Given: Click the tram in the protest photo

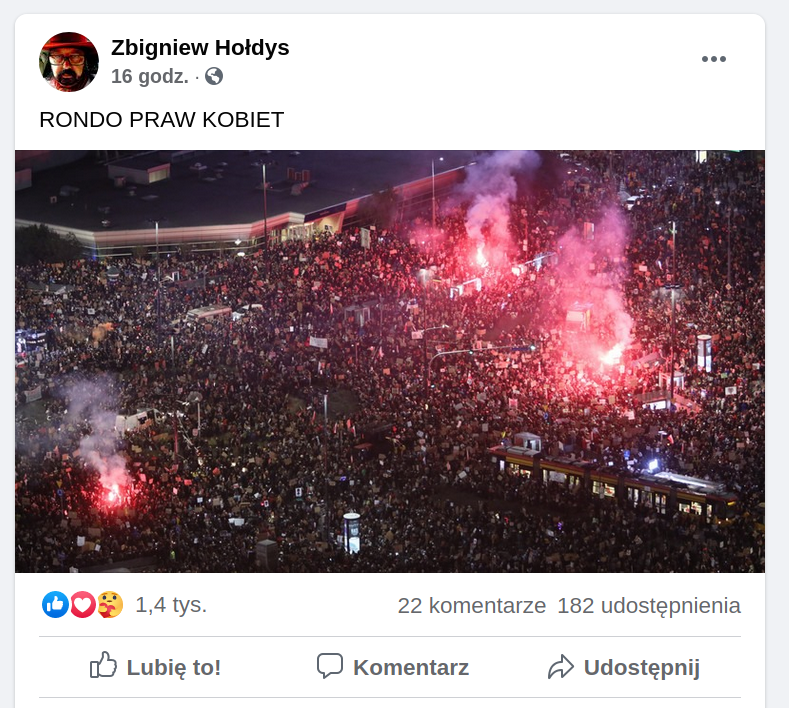Looking at the screenshot, I should (614, 478).
